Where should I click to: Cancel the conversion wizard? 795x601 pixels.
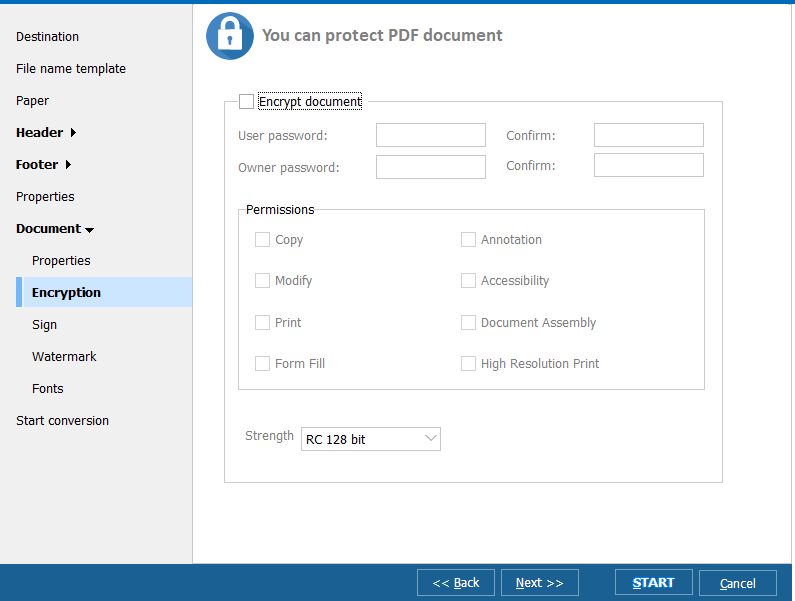click(738, 583)
